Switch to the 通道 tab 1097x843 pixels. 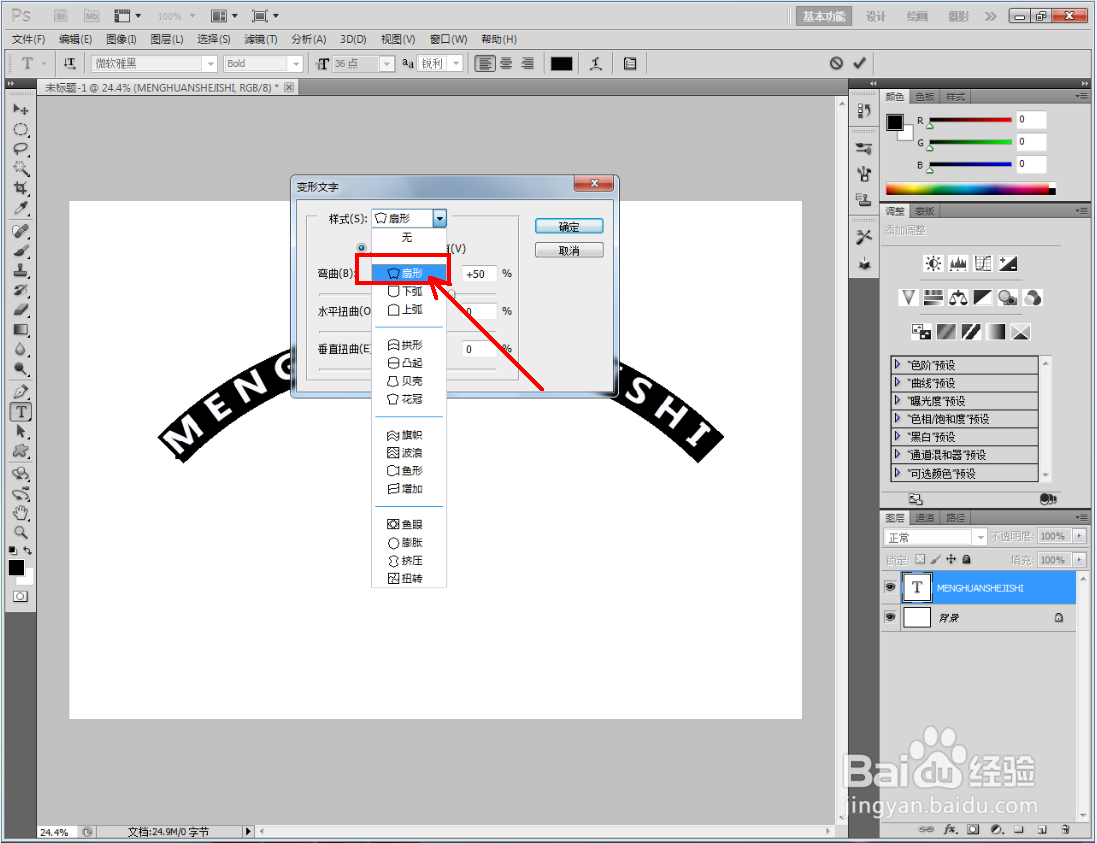[924, 518]
